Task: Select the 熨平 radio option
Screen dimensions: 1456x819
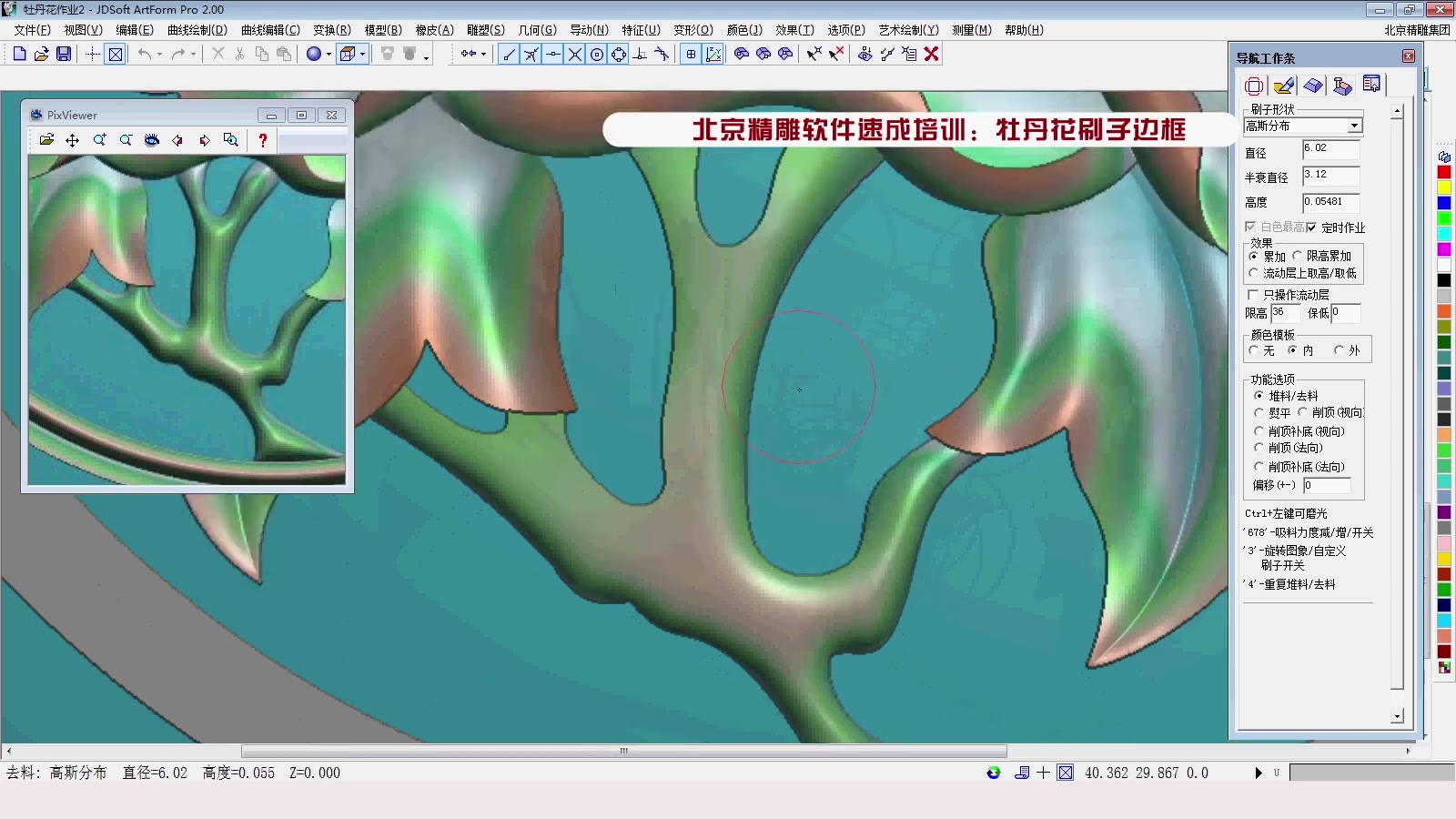Action: click(1259, 412)
